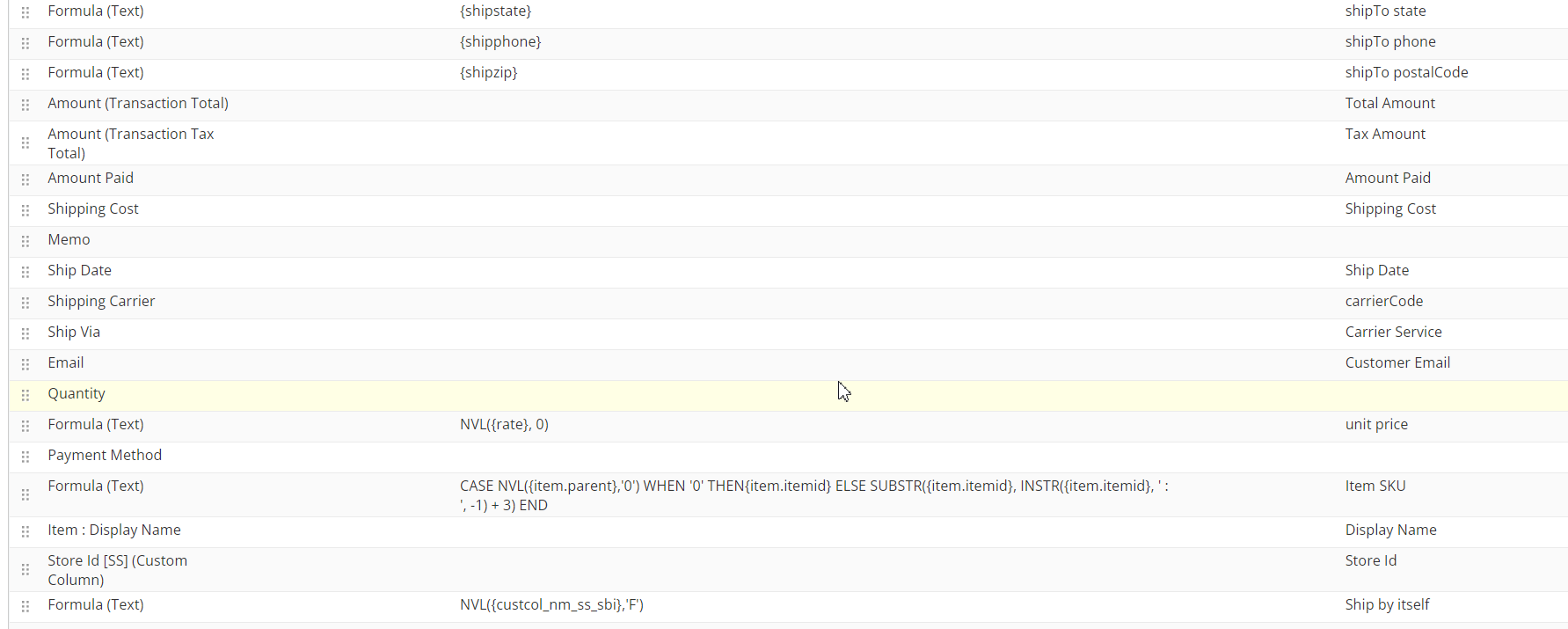Image resolution: width=1568 pixels, height=629 pixels.
Task: Click drag handle for Amount (Transaction Tax Total) row
Action: pos(26,143)
